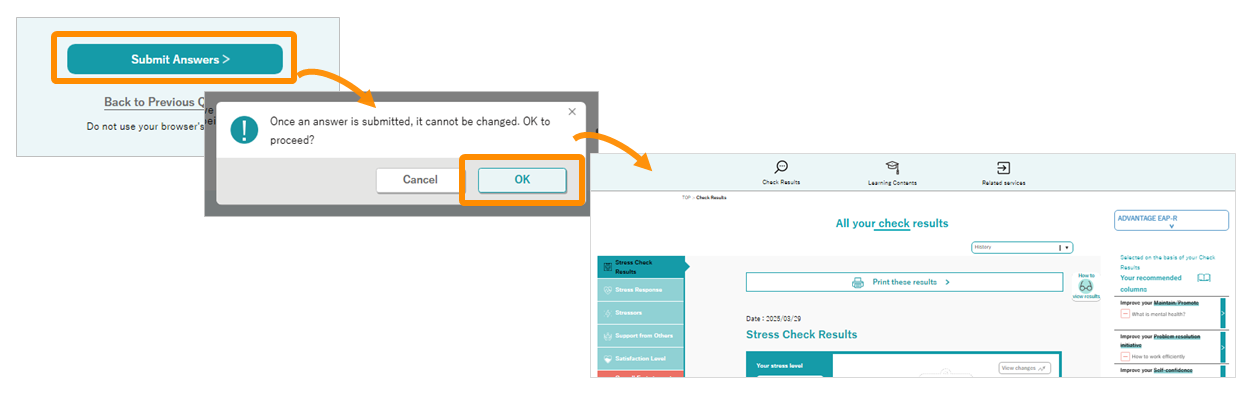Open How to view results glasses icon
The image size is (1257, 401).
coord(1086,285)
